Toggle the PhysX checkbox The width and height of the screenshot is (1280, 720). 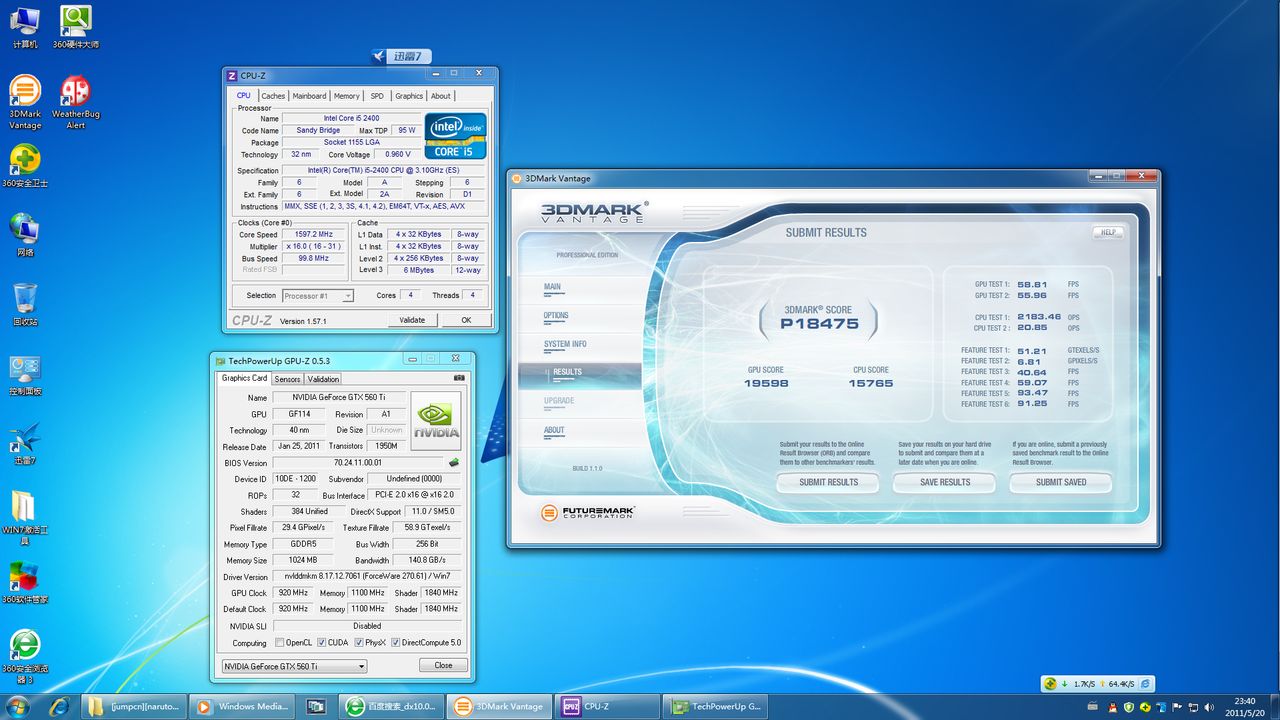(358, 643)
